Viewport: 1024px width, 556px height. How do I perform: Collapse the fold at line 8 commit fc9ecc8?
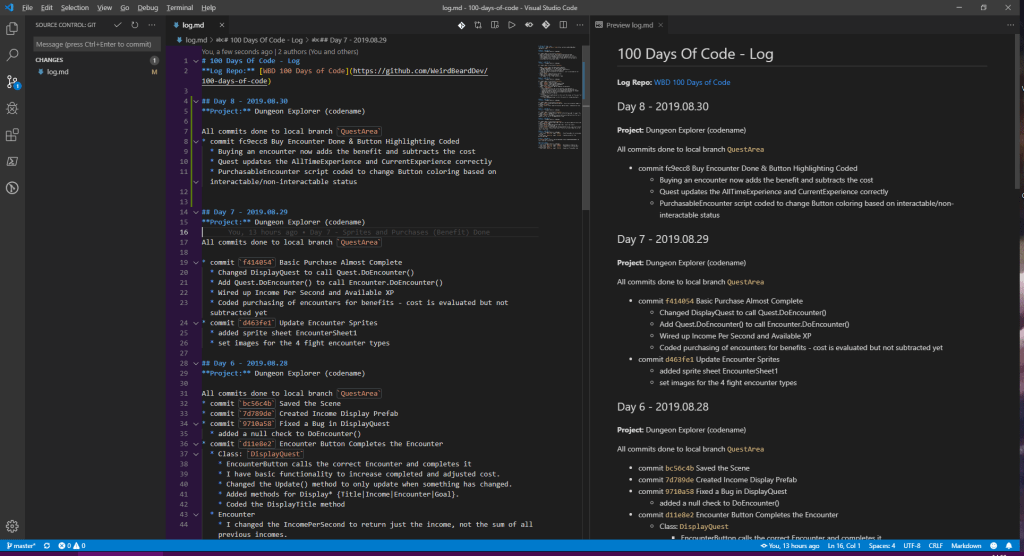195,141
